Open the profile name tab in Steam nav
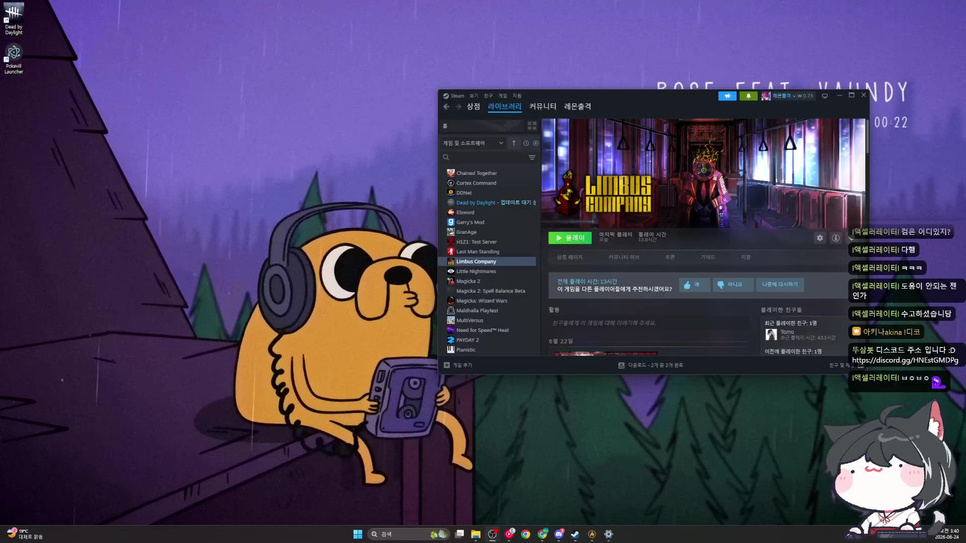The image size is (966, 543). (578, 107)
